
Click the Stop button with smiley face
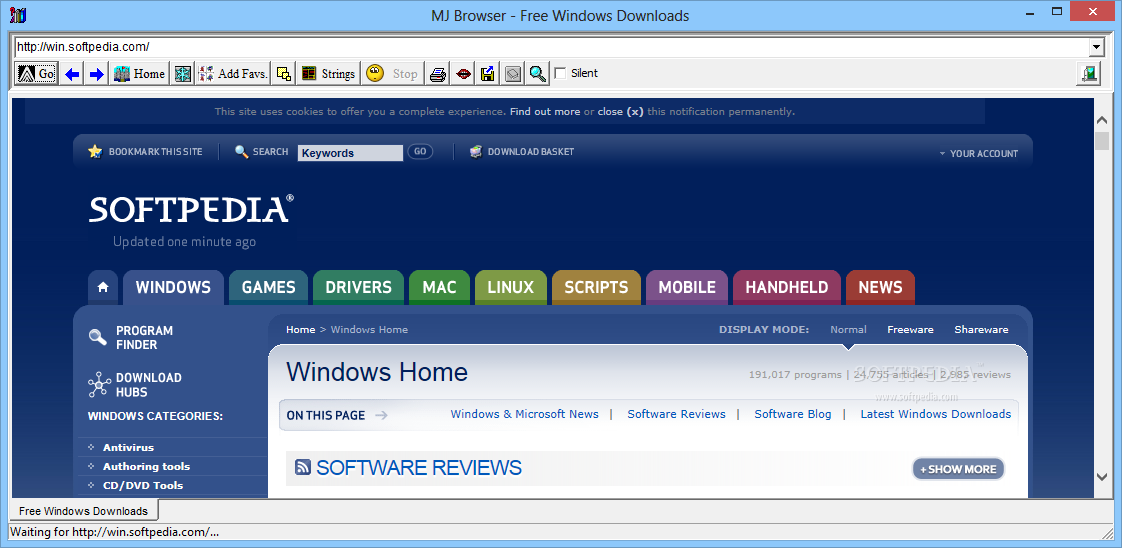(x=392, y=74)
